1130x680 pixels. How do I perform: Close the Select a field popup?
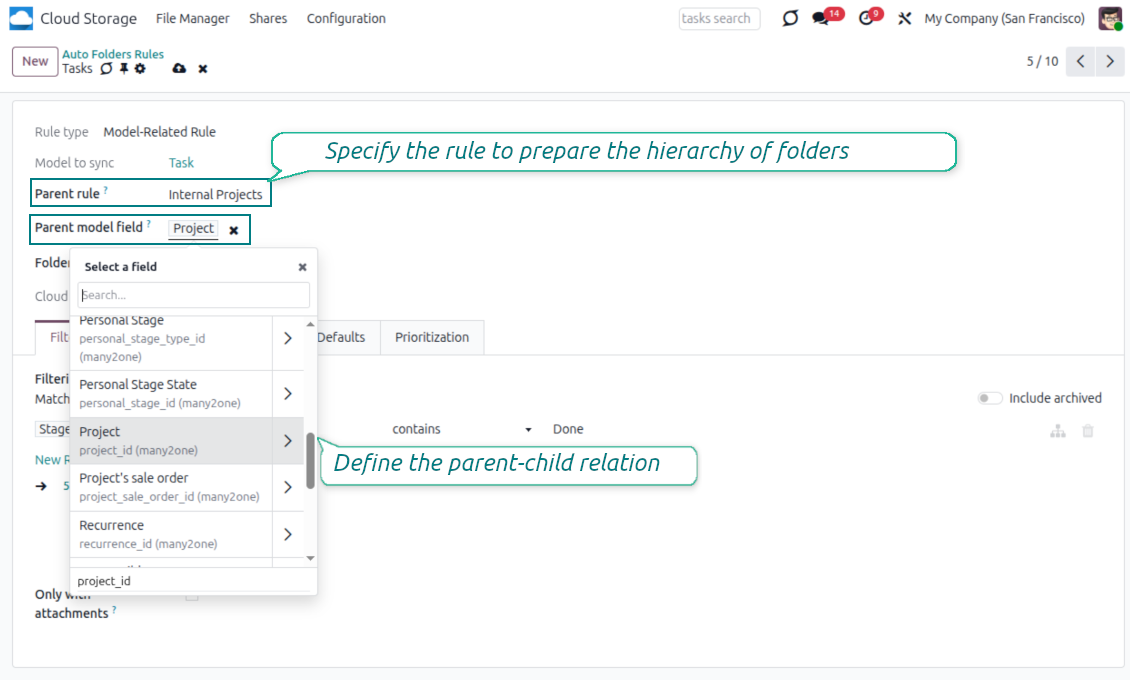[302, 267]
